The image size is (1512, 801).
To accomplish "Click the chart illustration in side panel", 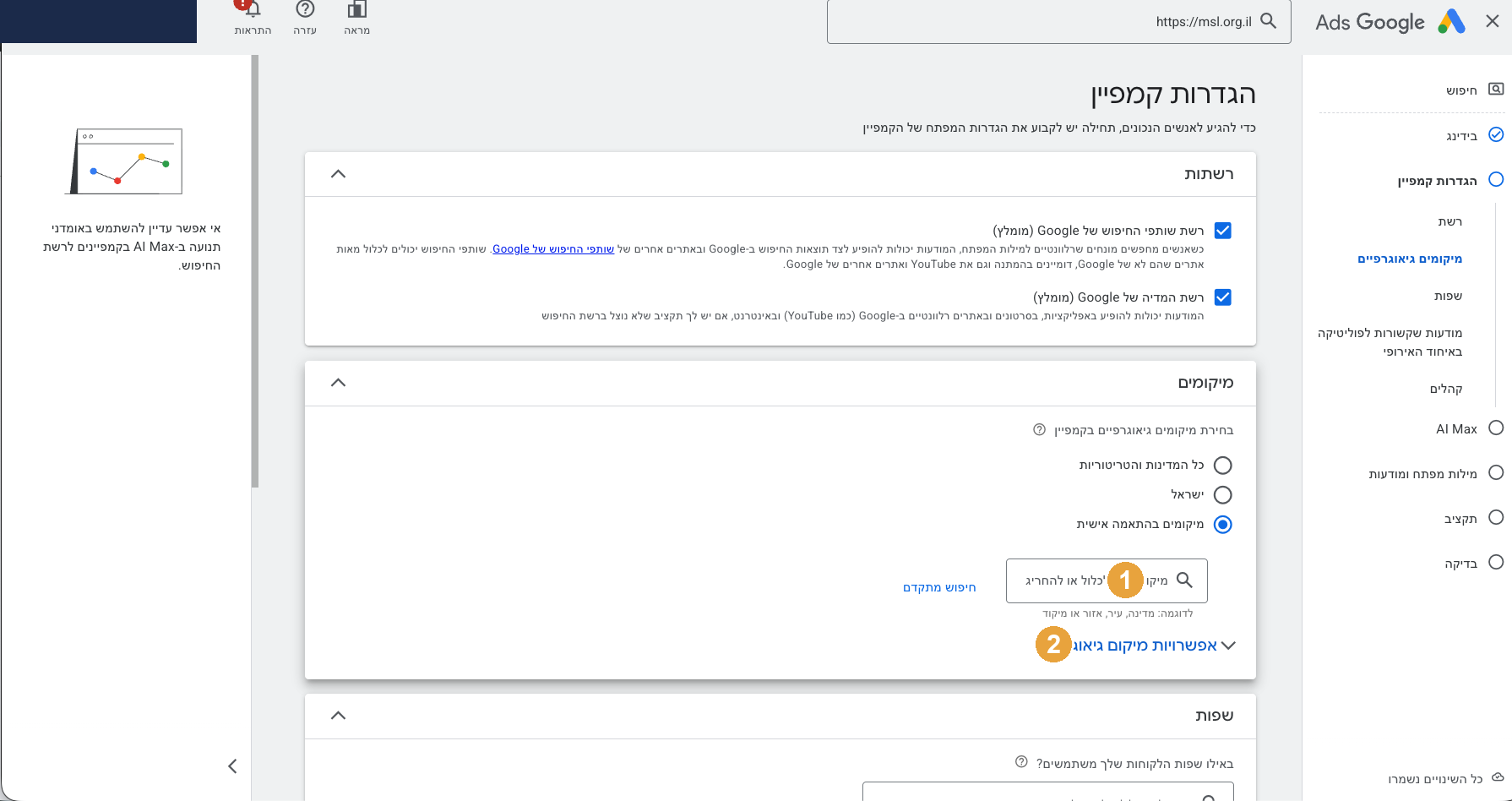I will click(x=124, y=161).
